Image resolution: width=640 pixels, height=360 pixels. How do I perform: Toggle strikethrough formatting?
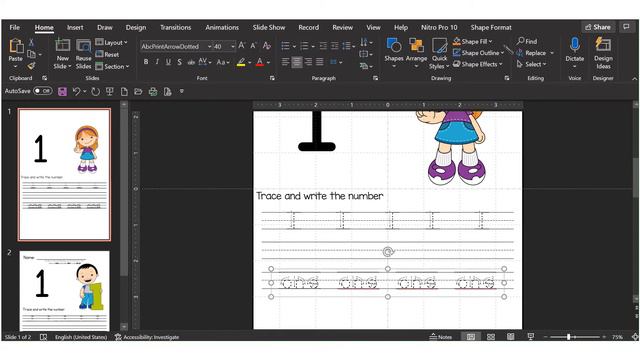(x=191, y=62)
